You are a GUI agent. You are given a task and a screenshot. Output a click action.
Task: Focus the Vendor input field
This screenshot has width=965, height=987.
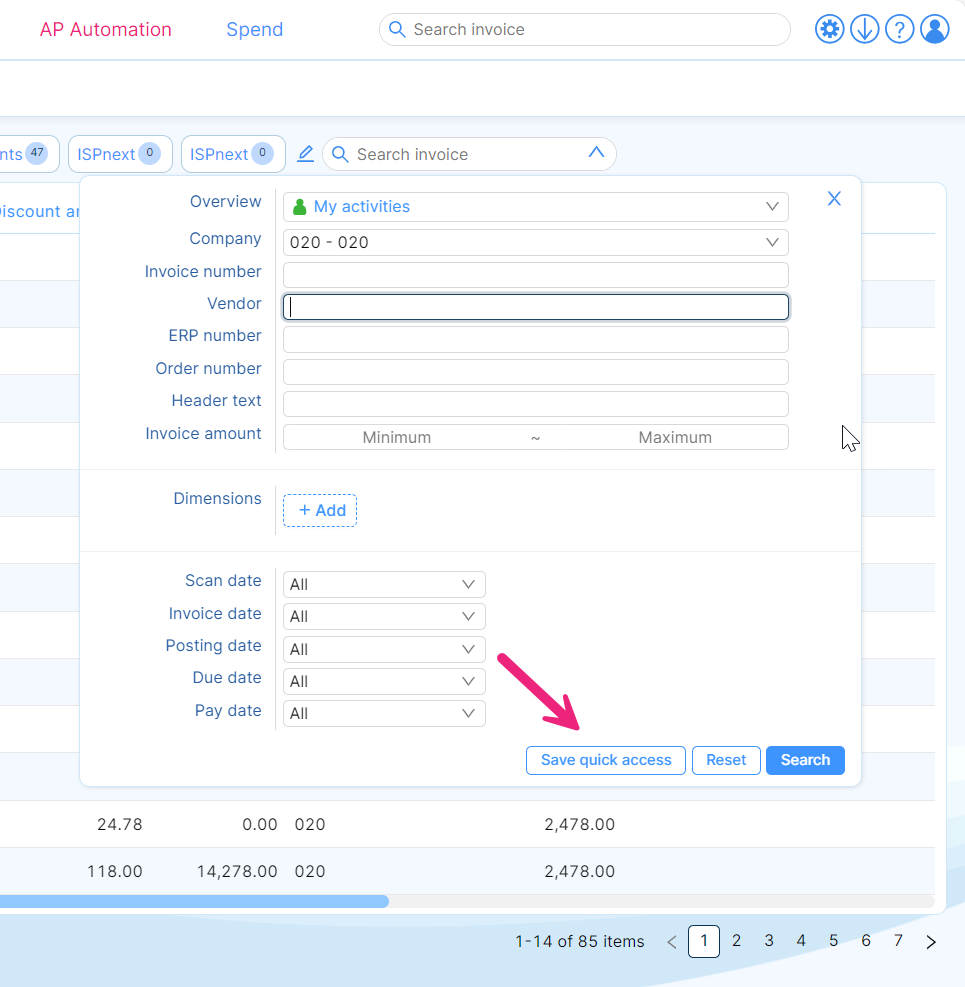click(x=536, y=307)
